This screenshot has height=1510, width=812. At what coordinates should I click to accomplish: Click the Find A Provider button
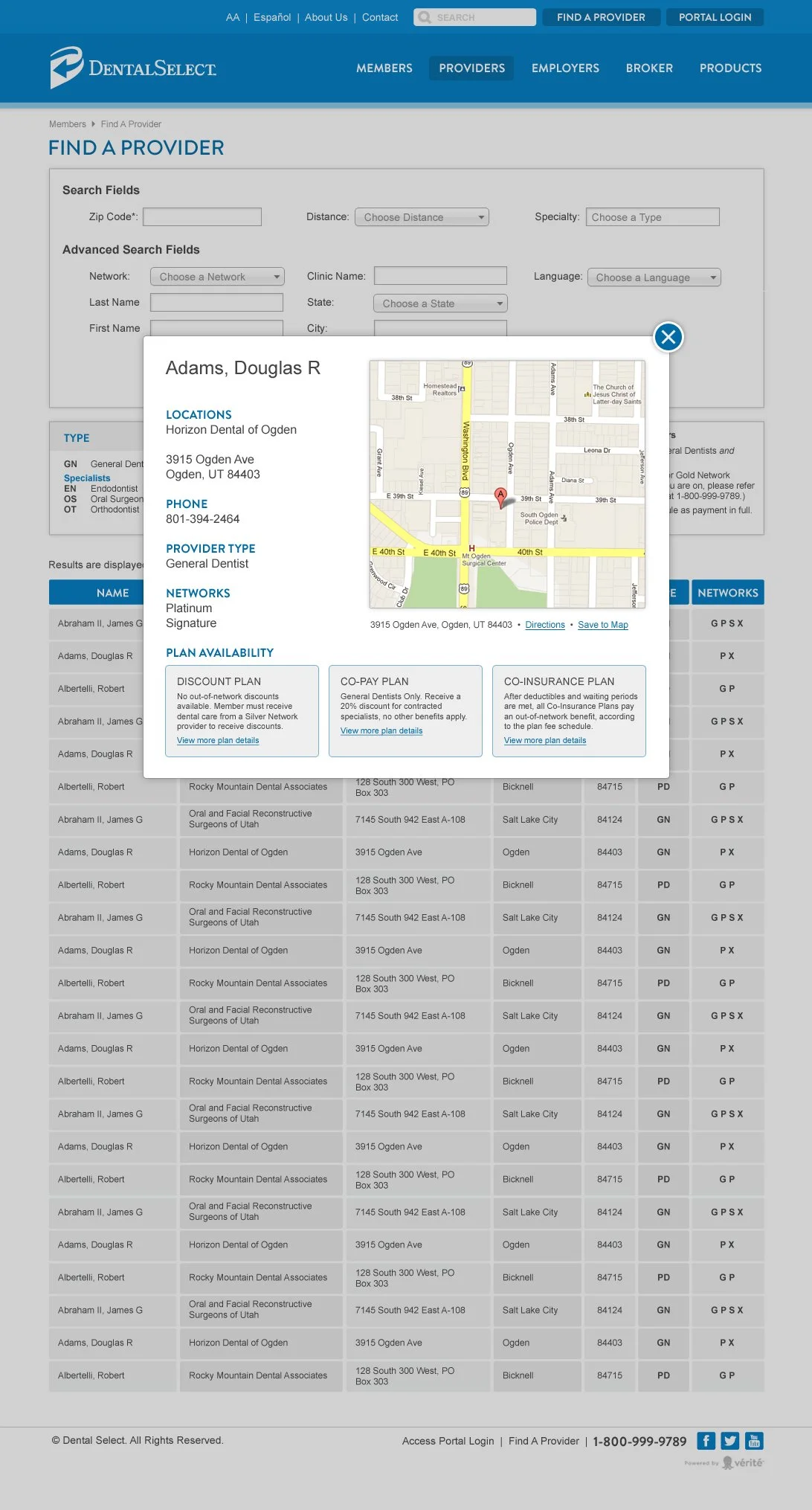tap(601, 17)
